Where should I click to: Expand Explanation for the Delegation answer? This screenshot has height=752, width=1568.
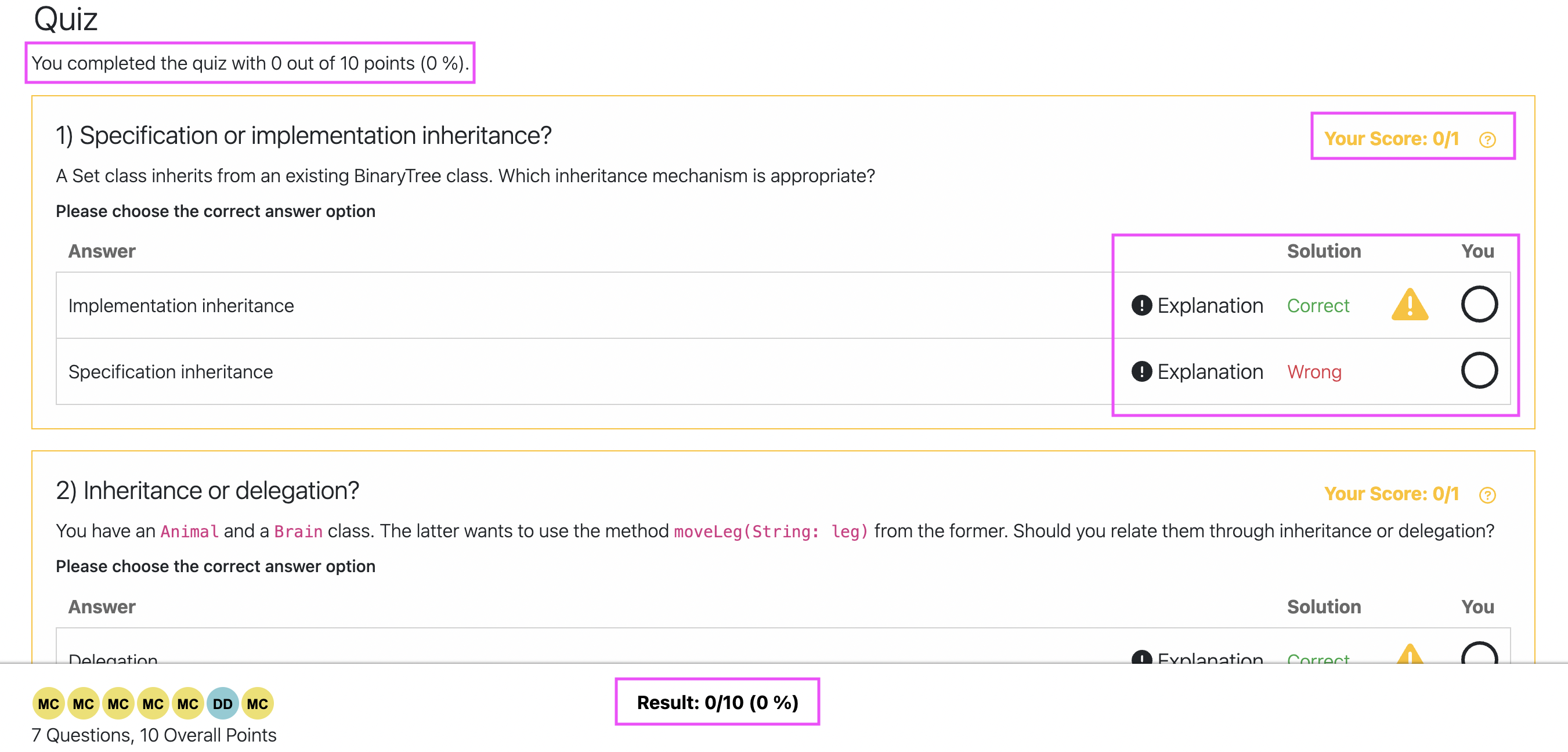[1197, 659]
